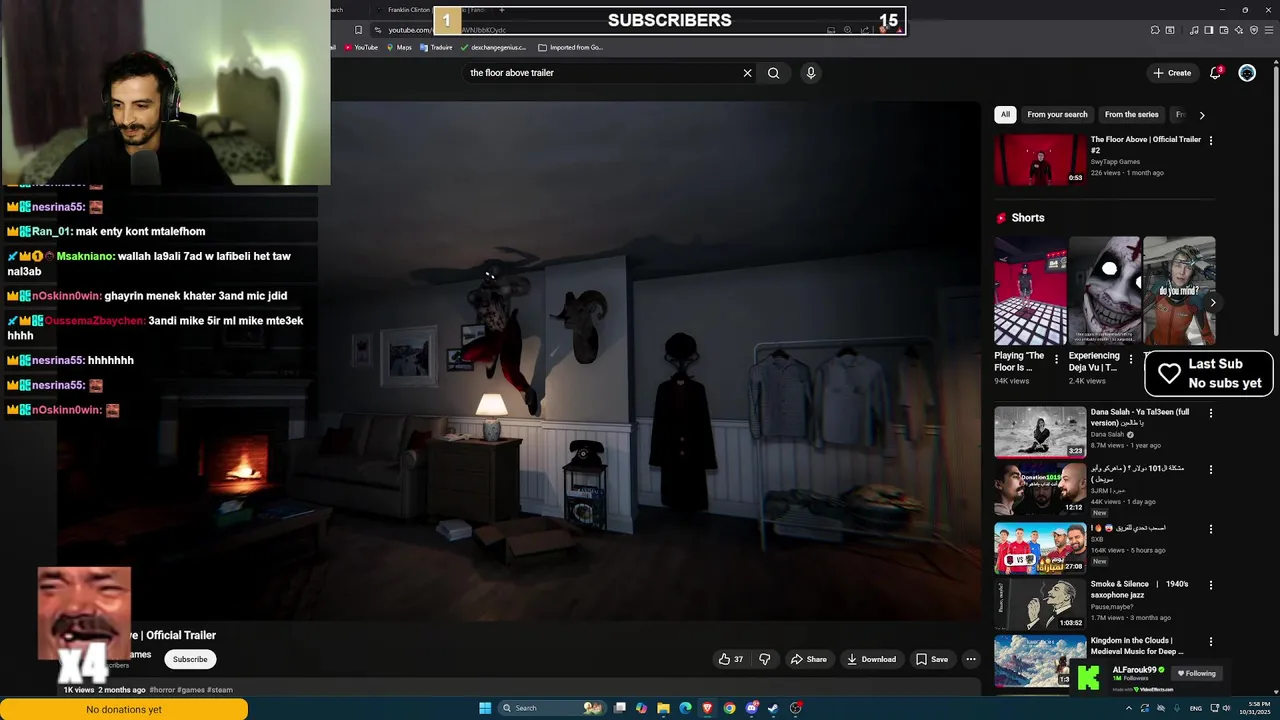Open the Imported from Go... bookmarks folder
Viewport: 1280px width, 720px height.
(570, 47)
